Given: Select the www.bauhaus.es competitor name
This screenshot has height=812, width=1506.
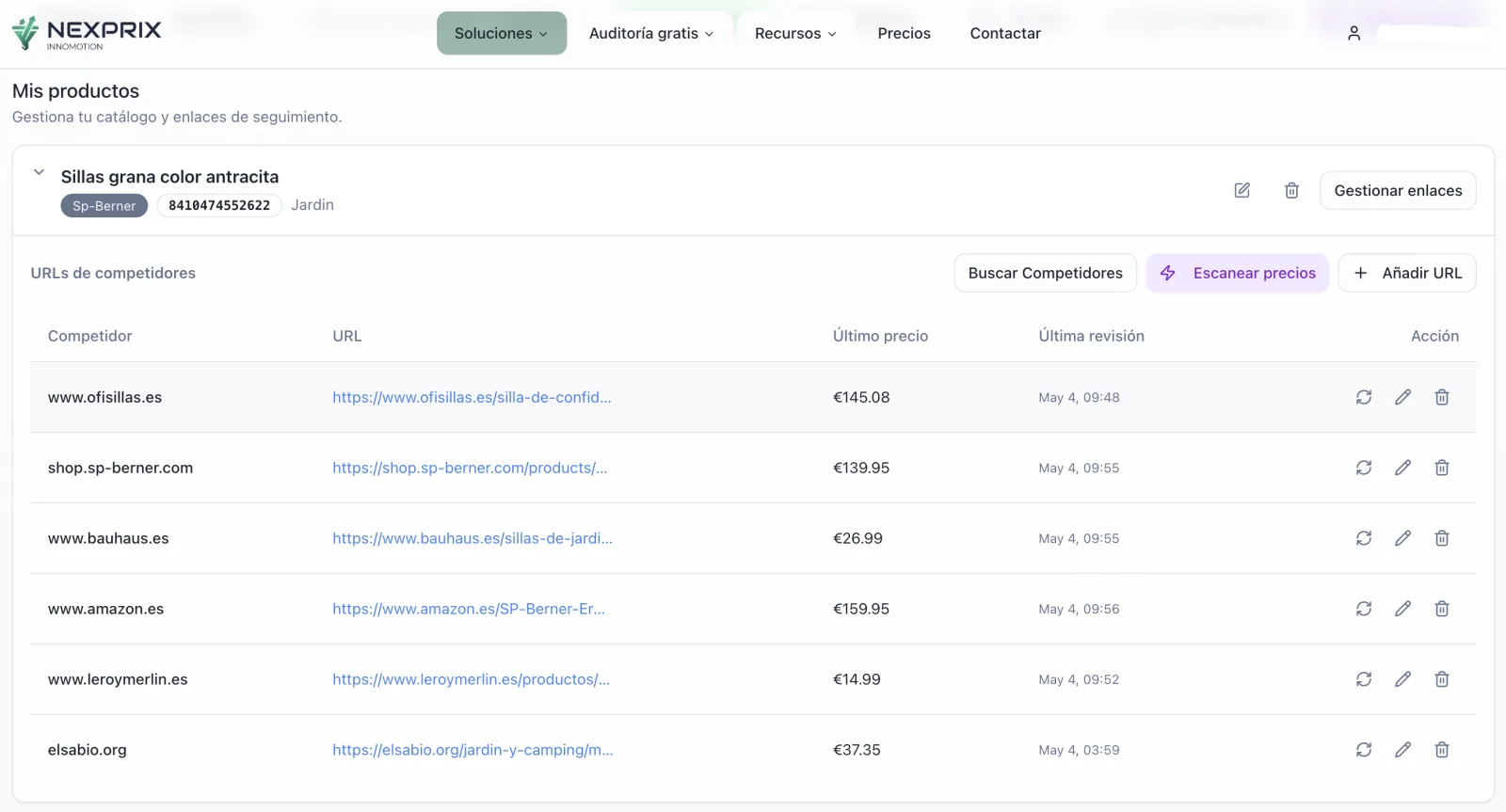Looking at the screenshot, I should coord(108,538).
